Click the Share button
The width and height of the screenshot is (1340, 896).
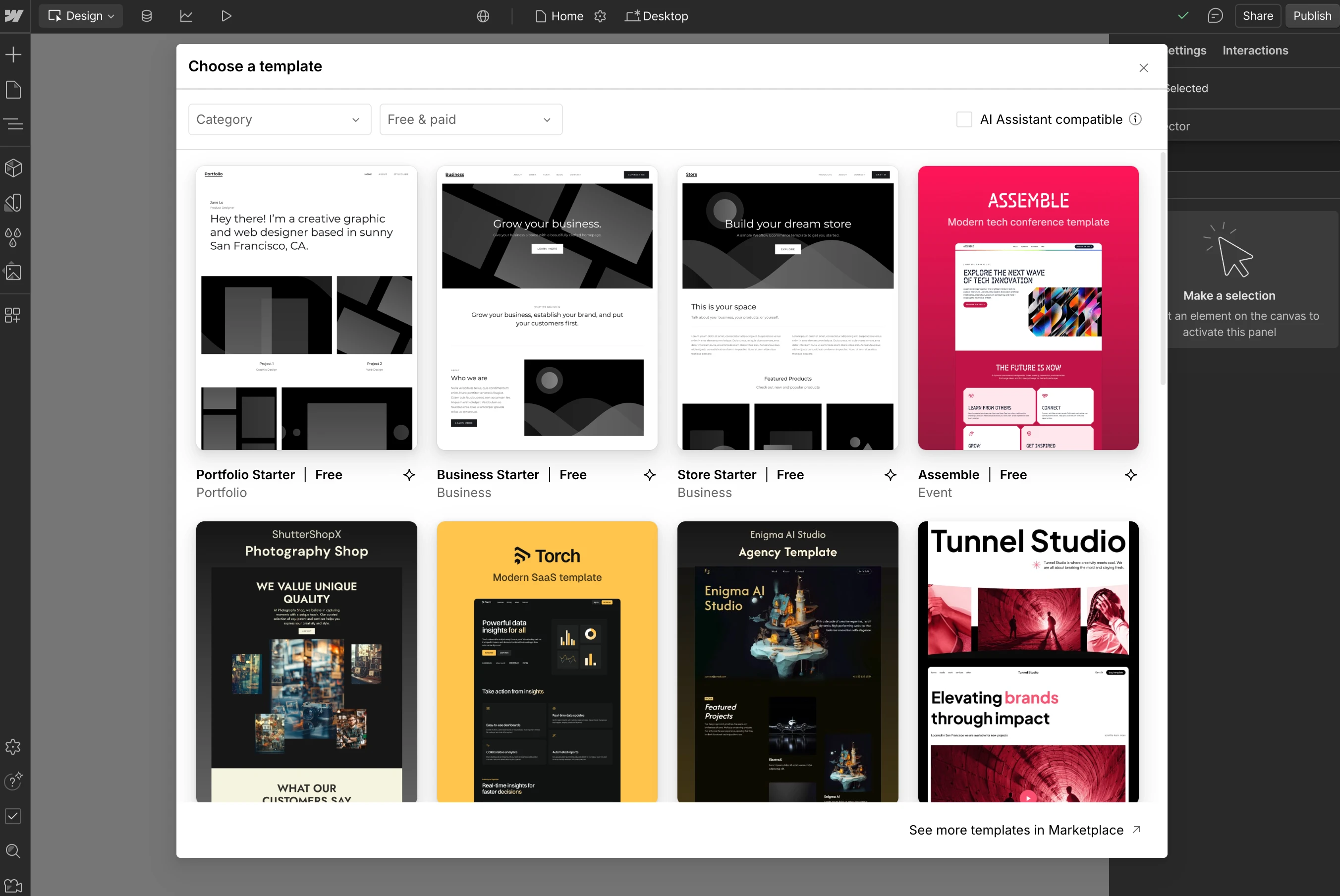[1258, 15]
